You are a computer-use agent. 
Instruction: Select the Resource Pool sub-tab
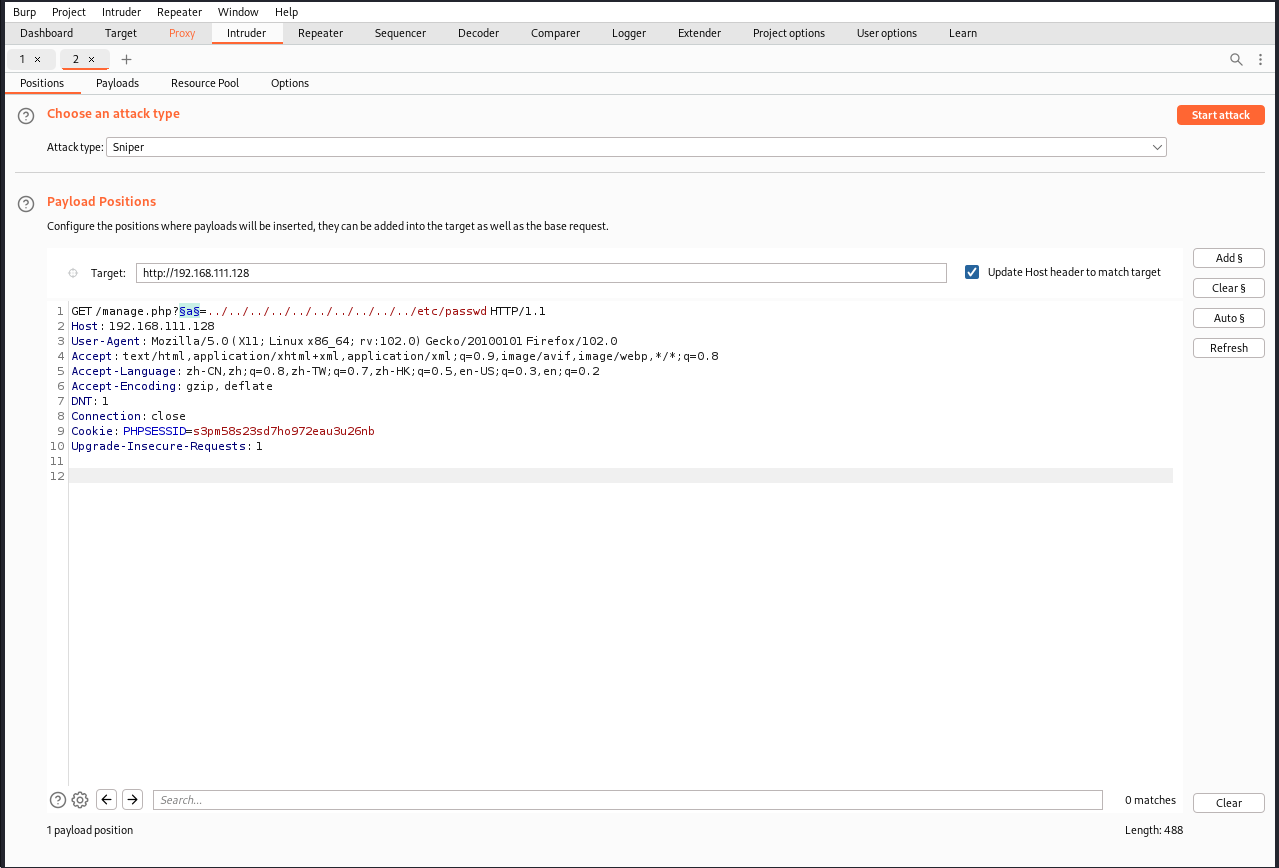205,83
